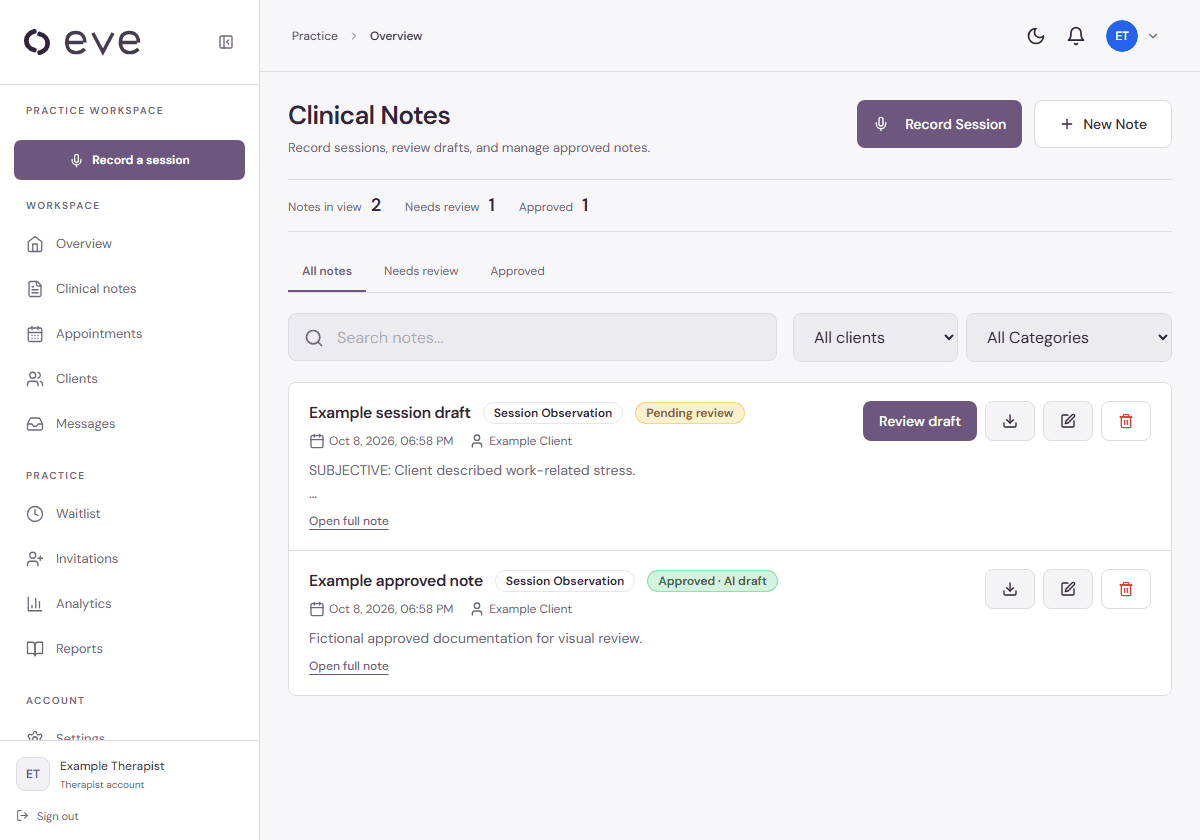The width and height of the screenshot is (1200, 840).
Task: Open Clients in sidebar
Action: 130,379
